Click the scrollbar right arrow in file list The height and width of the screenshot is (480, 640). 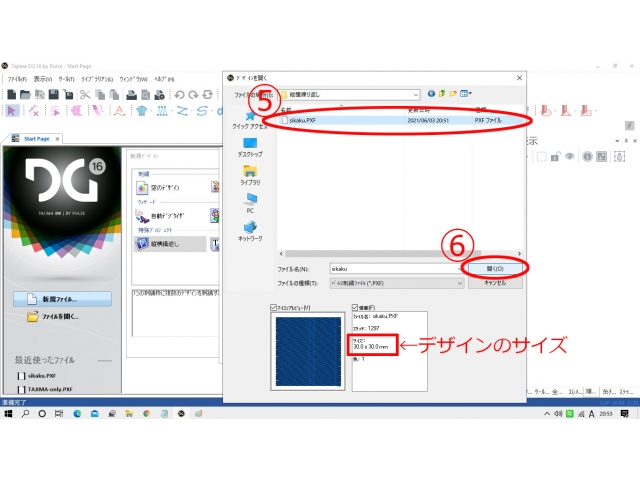click(519, 253)
